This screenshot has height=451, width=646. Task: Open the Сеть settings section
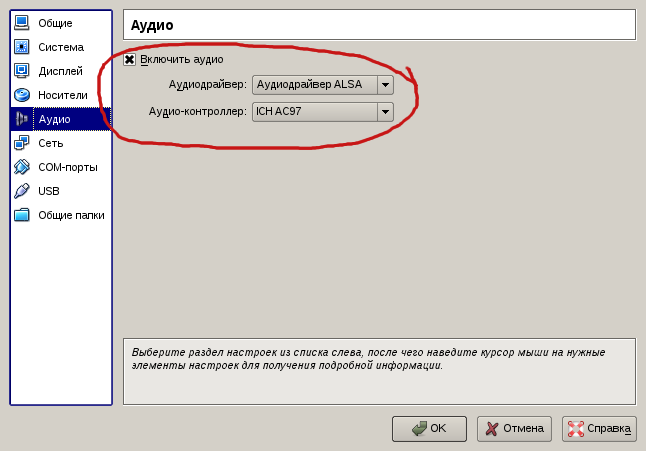tap(61, 143)
